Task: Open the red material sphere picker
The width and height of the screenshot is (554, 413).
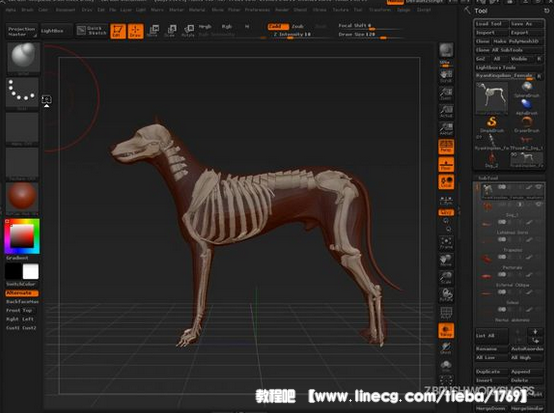Action: coord(22,197)
